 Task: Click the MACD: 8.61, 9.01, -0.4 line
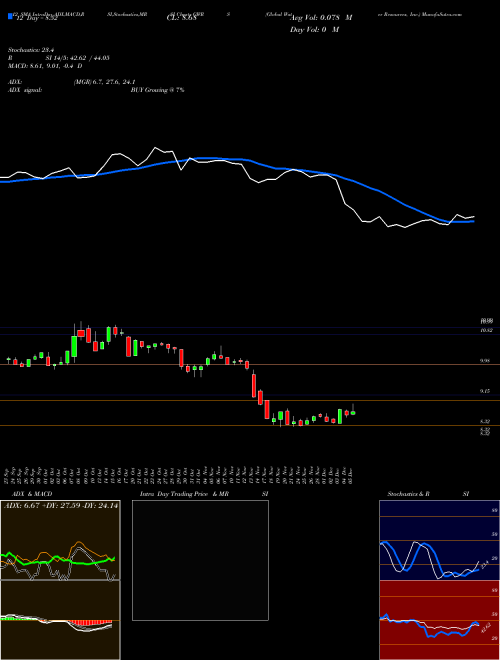coord(45,66)
